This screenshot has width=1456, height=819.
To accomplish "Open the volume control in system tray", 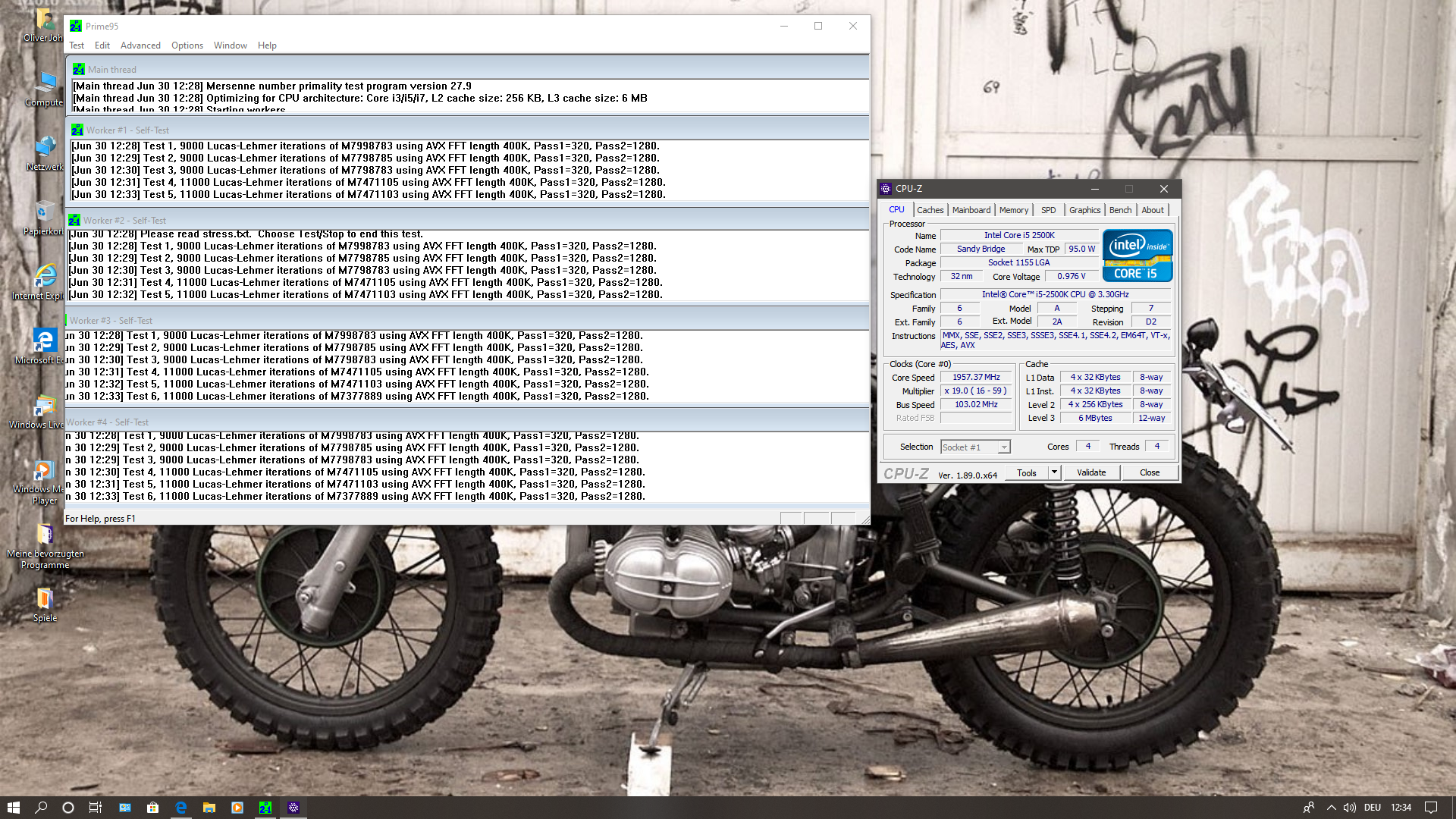I will 1350,808.
